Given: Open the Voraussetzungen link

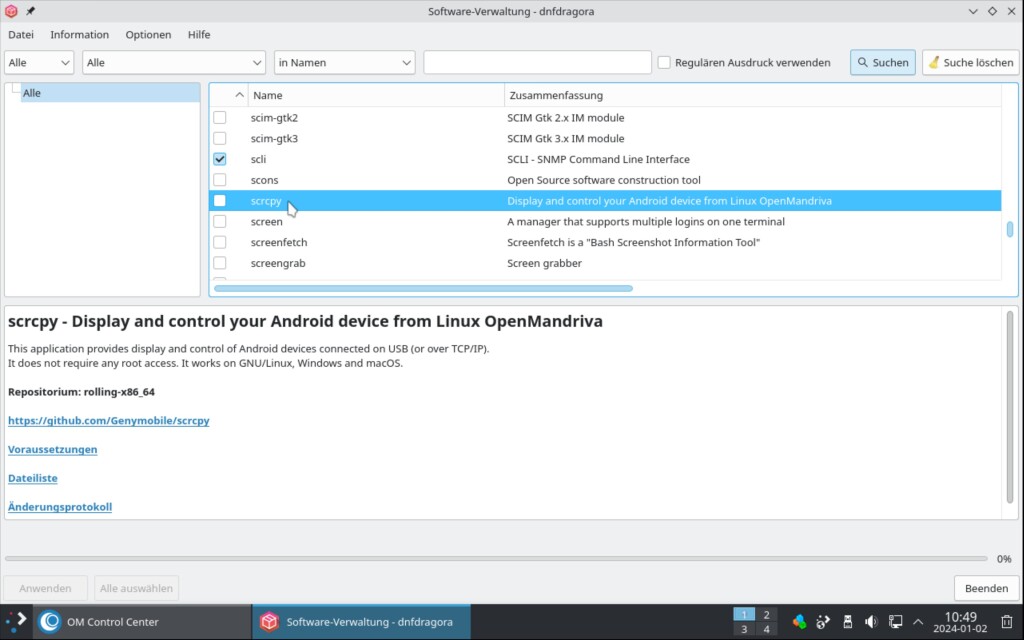Looking at the screenshot, I should (x=52, y=449).
